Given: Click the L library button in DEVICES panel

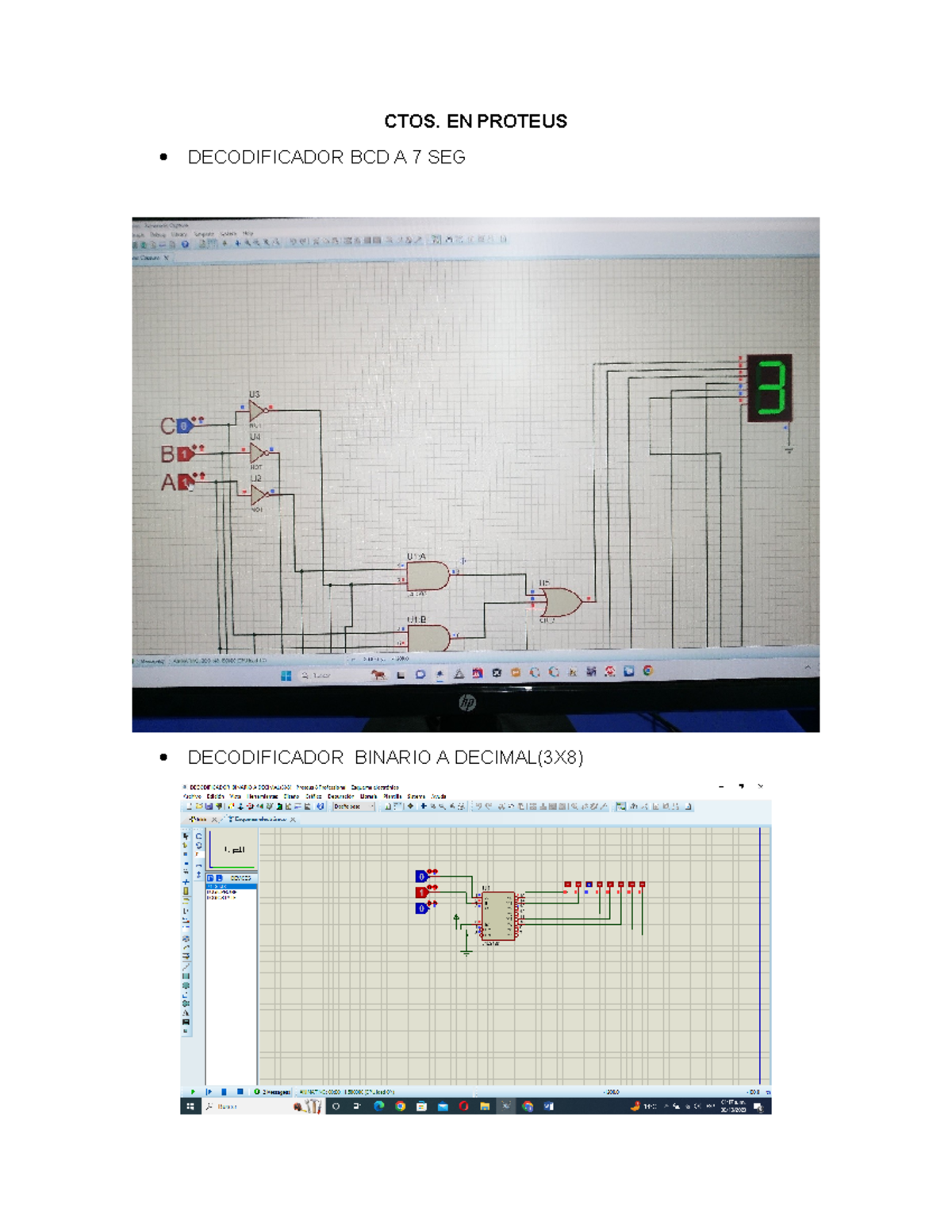Looking at the screenshot, I should pos(219,878).
